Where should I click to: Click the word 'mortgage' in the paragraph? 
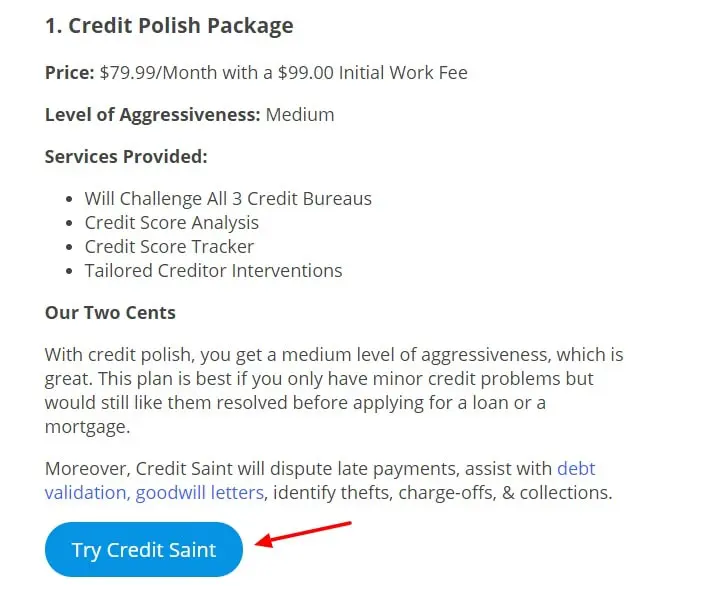(87, 426)
